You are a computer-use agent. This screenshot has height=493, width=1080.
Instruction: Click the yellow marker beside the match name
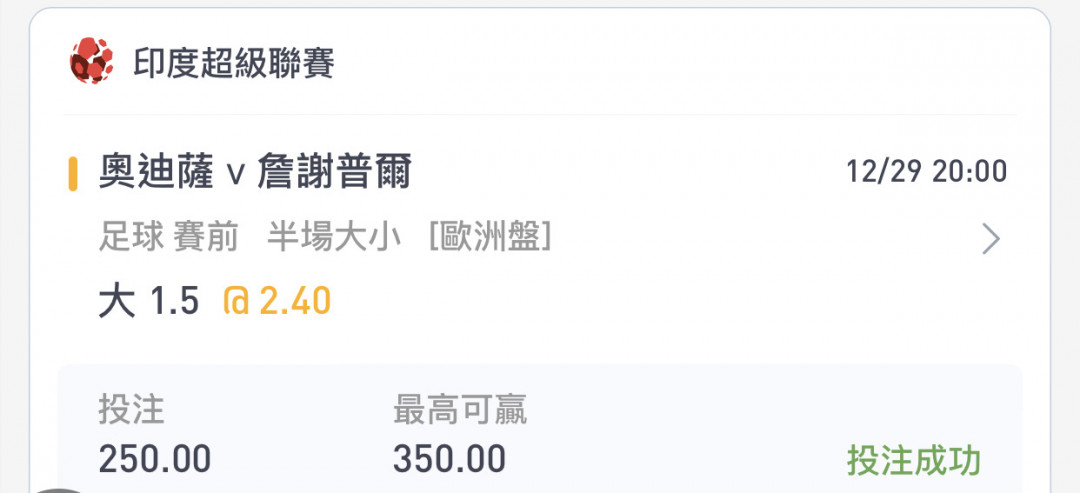(72, 173)
